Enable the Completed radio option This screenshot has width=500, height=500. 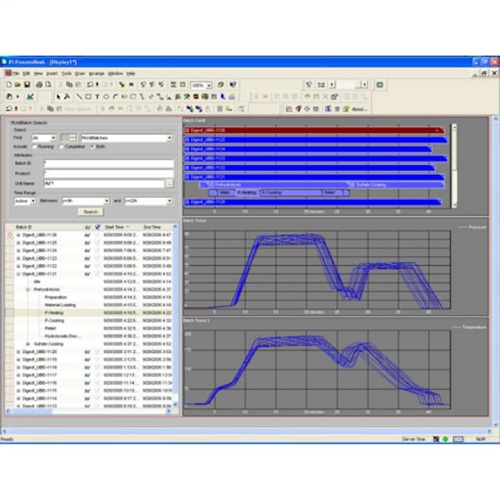tap(61, 147)
